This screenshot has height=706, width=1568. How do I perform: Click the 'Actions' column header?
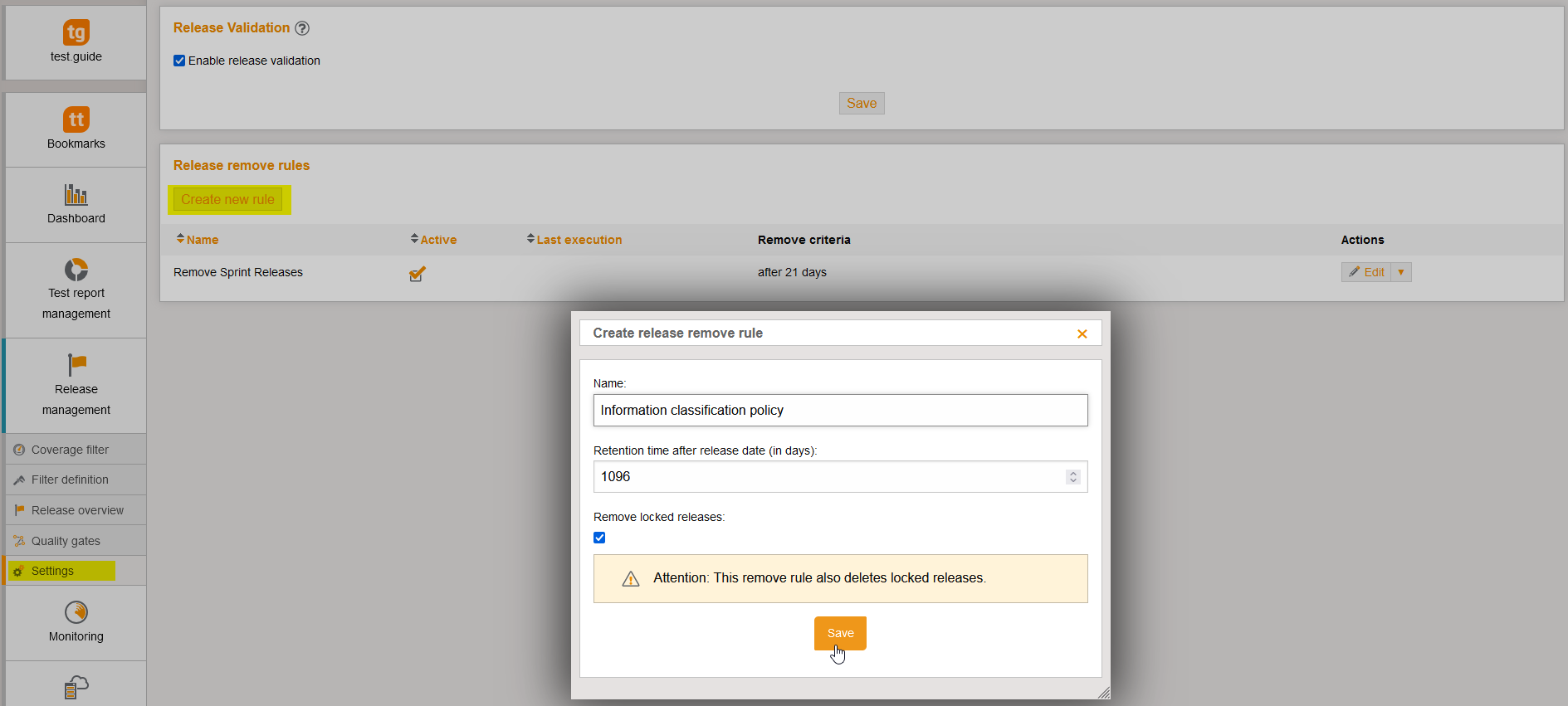tap(1363, 240)
